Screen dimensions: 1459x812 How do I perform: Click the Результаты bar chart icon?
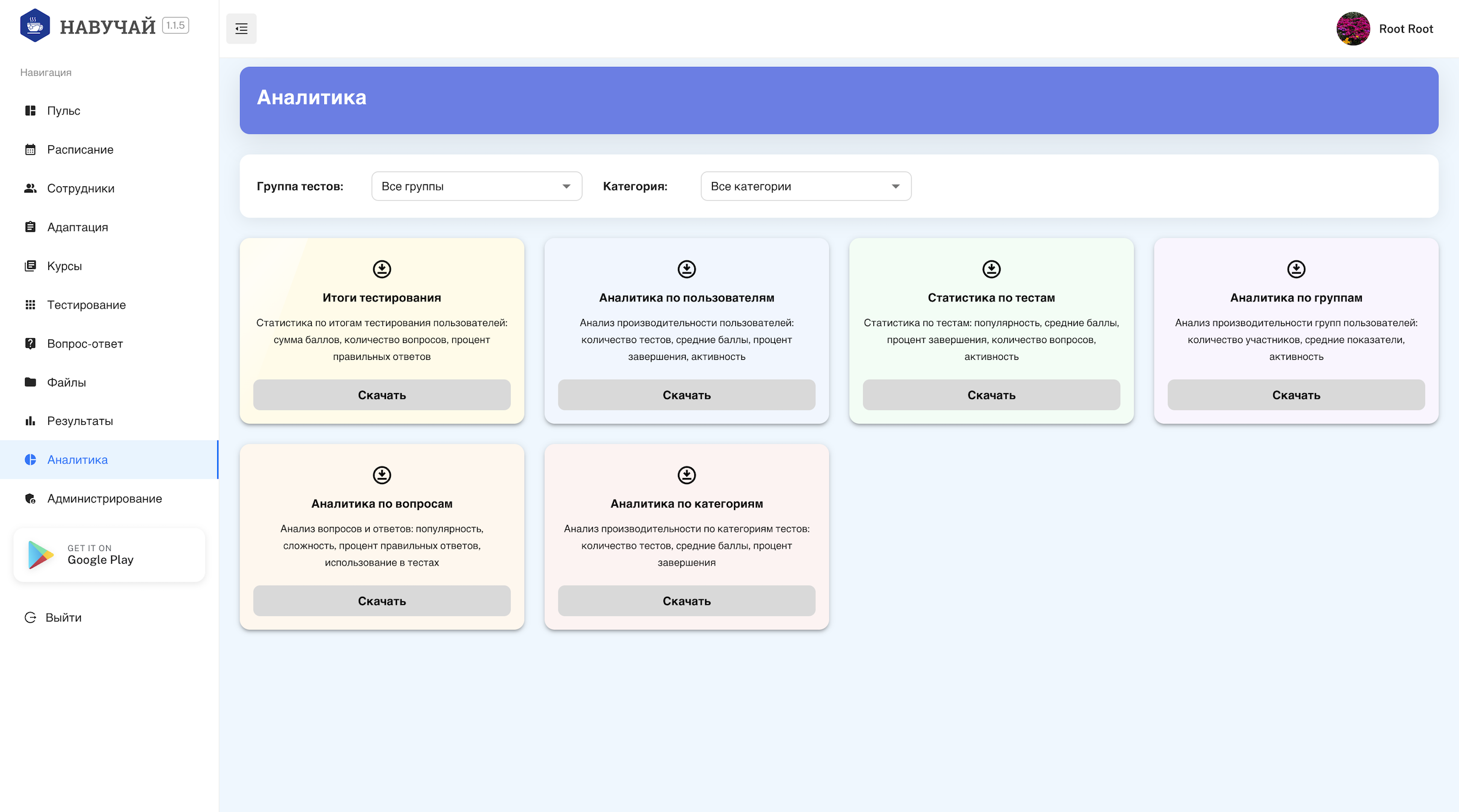(30, 421)
